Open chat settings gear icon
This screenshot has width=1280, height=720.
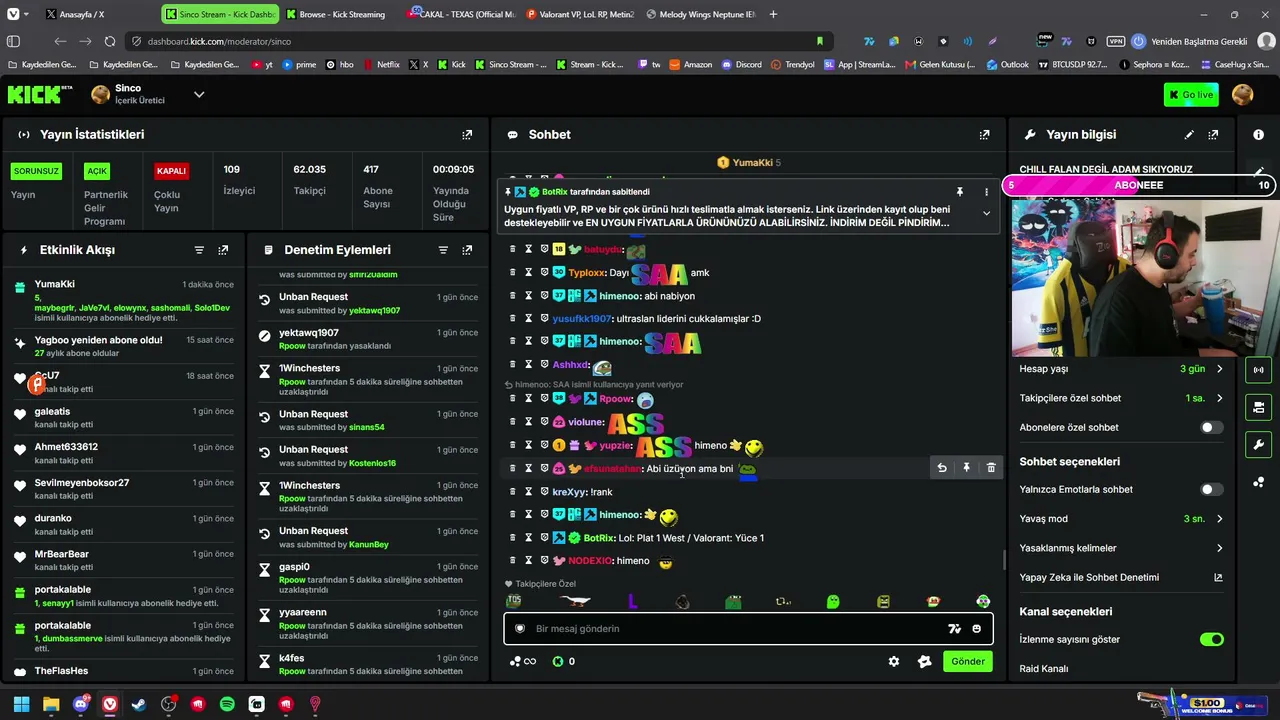[x=894, y=661]
